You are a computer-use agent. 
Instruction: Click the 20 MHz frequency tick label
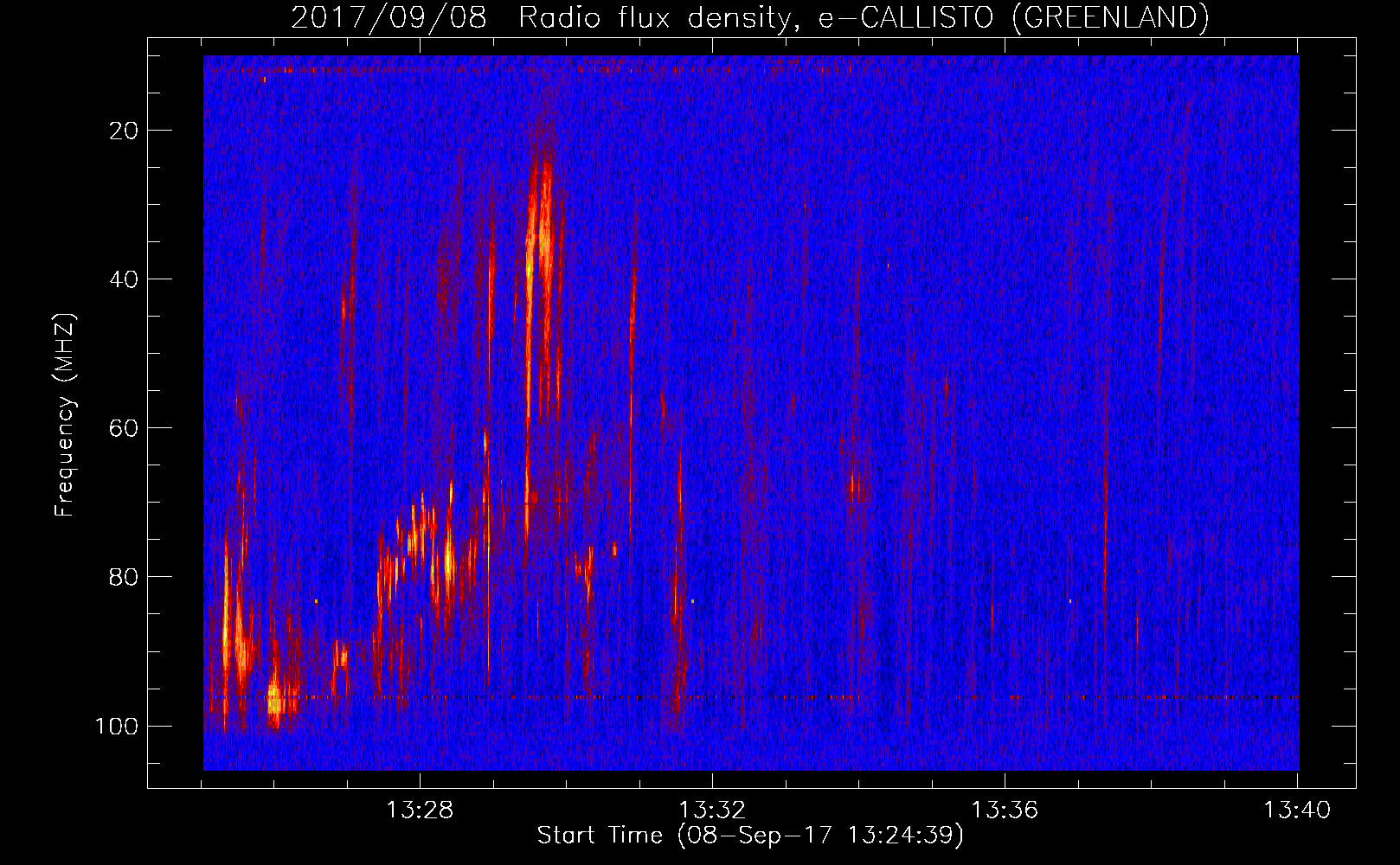click(x=123, y=131)
